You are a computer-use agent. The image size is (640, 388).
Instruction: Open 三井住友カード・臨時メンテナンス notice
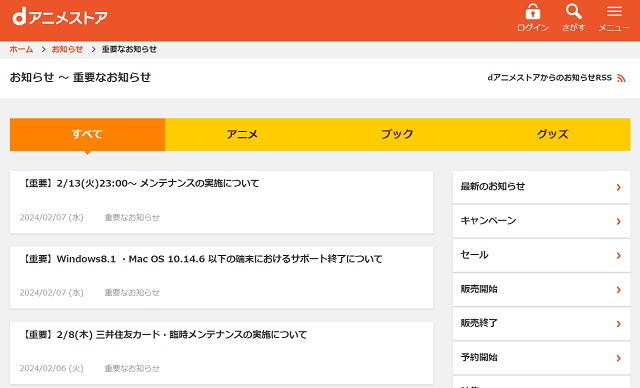pyautogui.click(x=221, y=353)
